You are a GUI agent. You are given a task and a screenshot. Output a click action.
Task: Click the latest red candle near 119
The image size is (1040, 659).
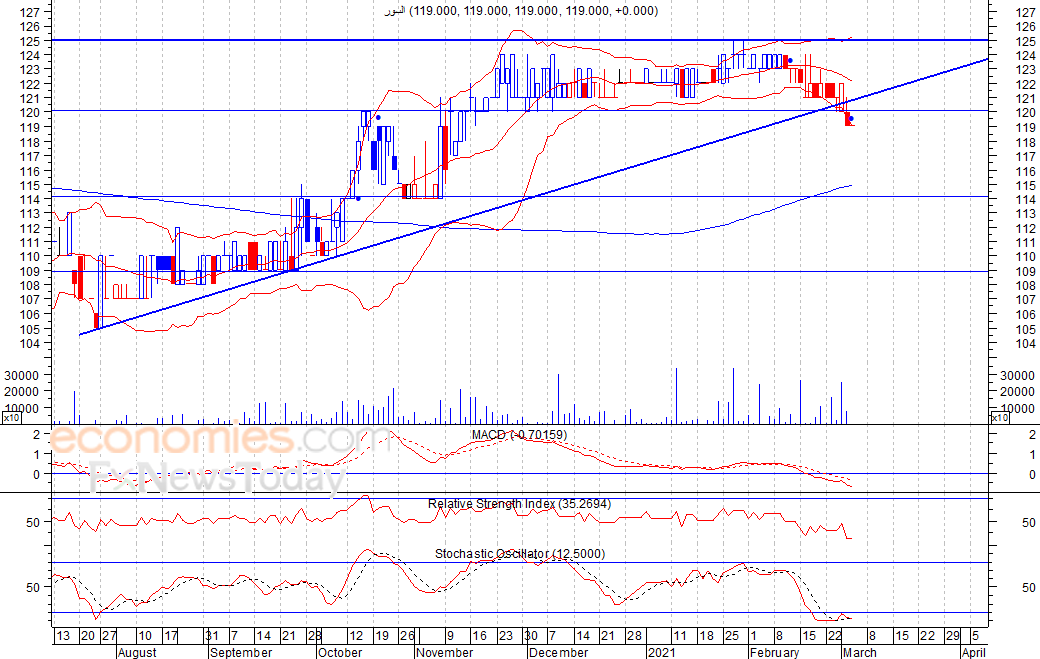click(848, 120)
